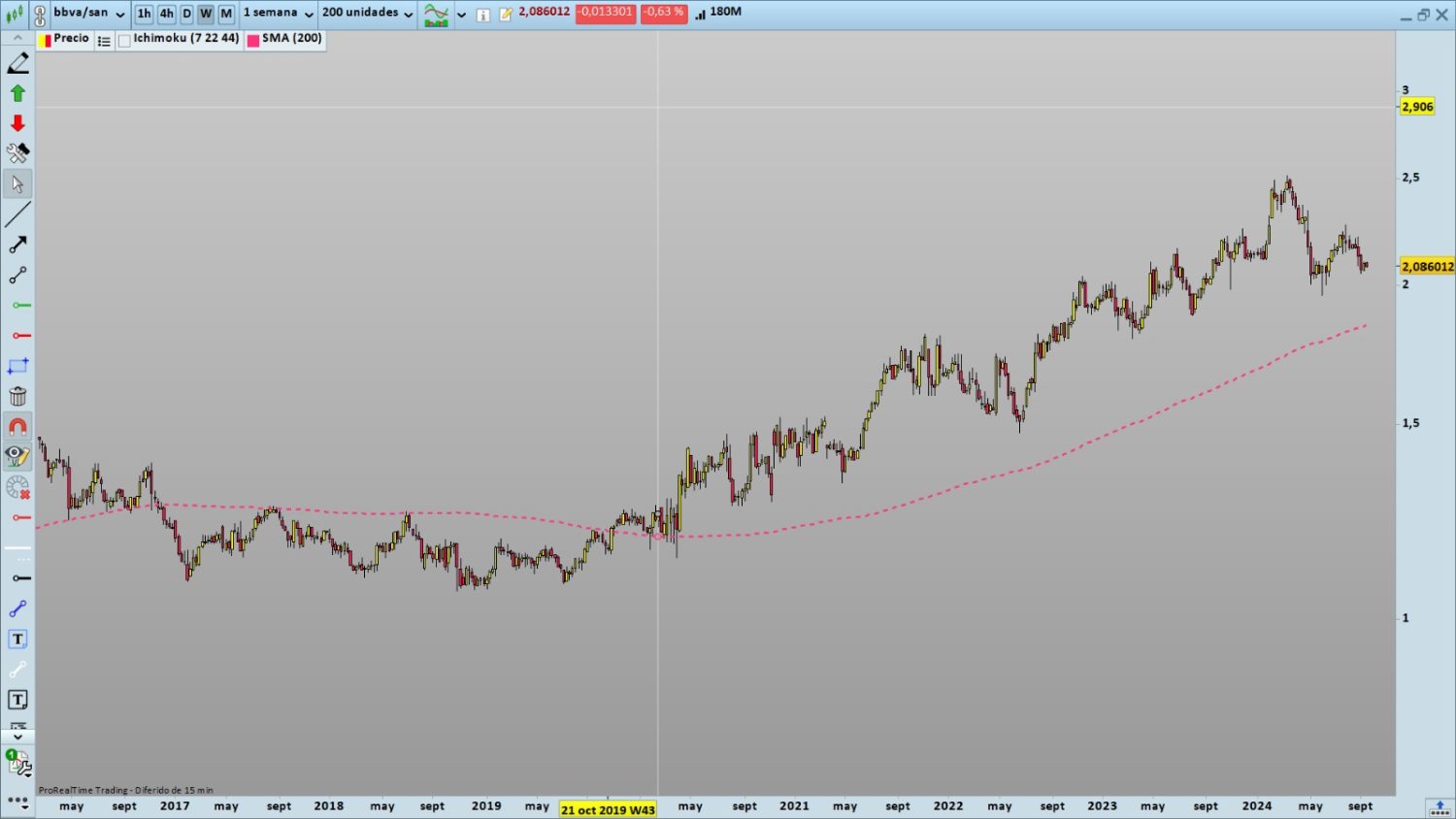Click the 2,5 price scale label
This screenshot has height=819, width=1456.
[1410, 178]
